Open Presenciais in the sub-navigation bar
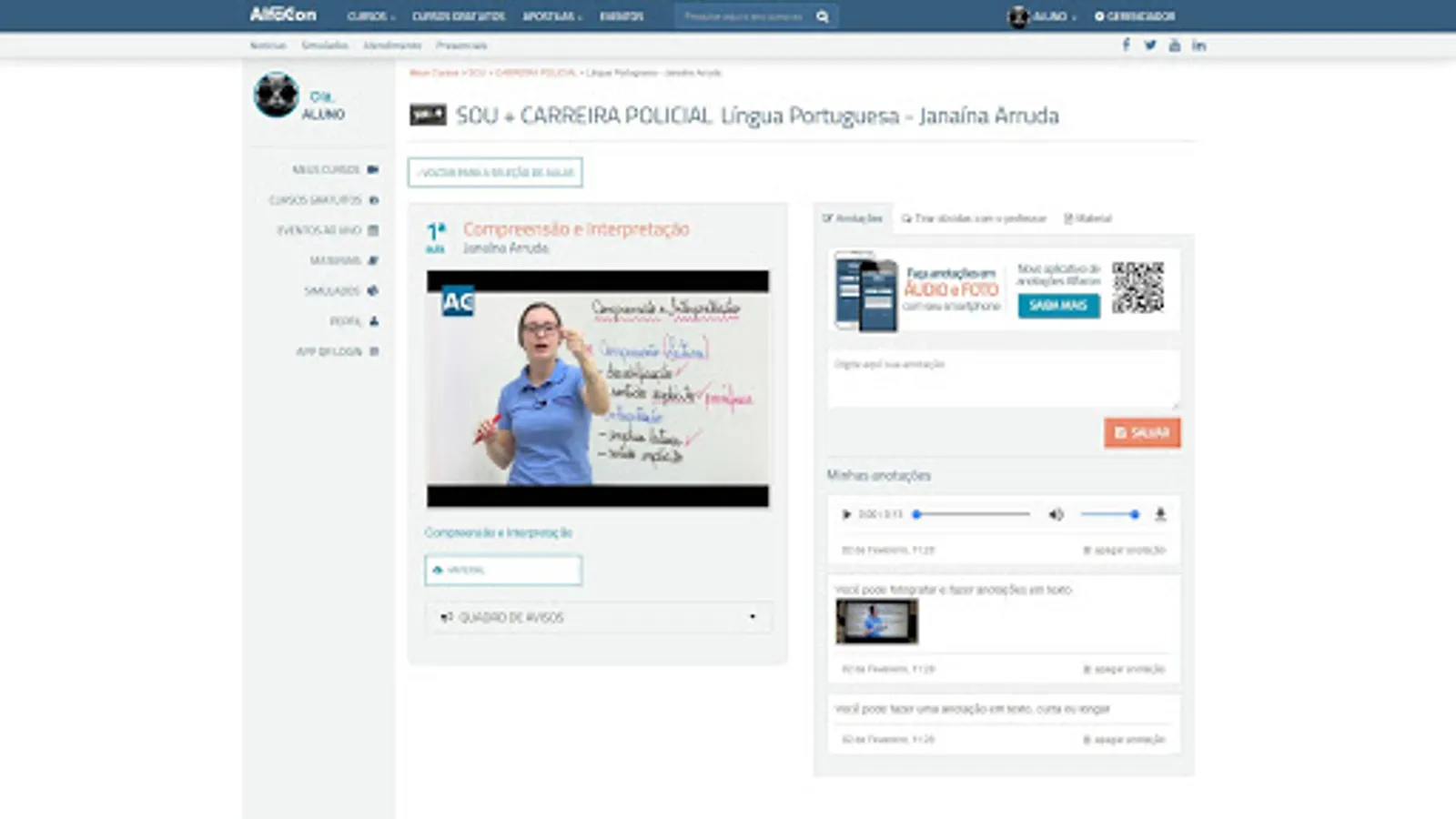The width and height of the screenshot is (1456, 819). [461, 45]
